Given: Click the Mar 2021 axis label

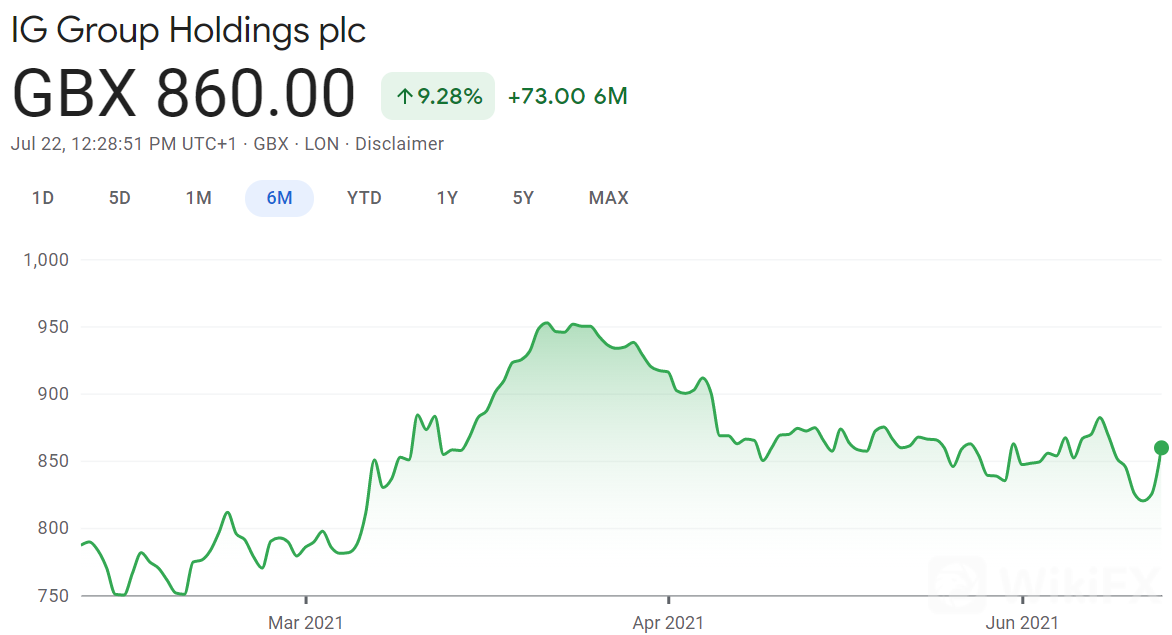Looking at the screenshot, I should pos(305,623).
